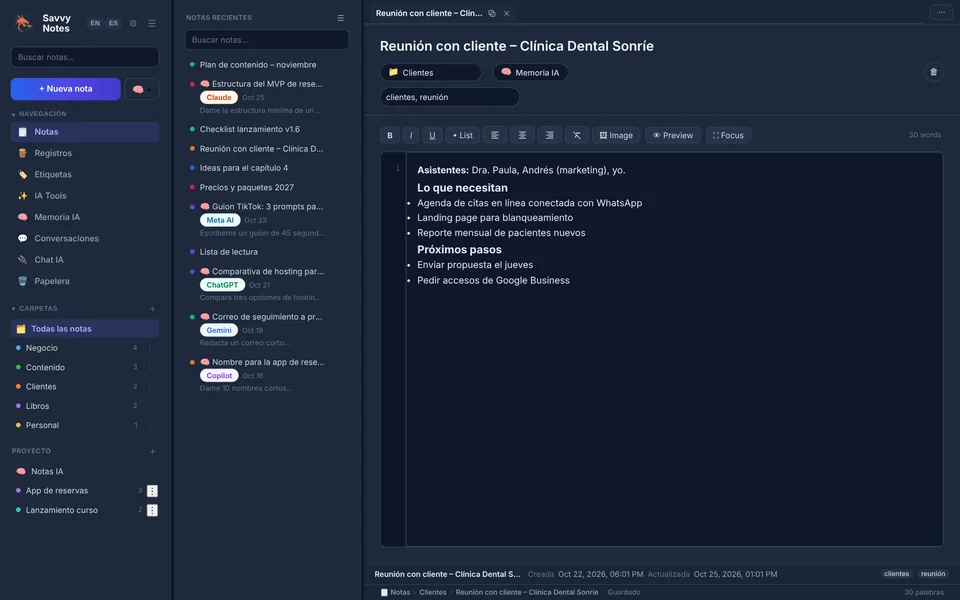Go to Etiquetas in the navigation
This screenshot has height=600, width=960.
pos(84,174)
